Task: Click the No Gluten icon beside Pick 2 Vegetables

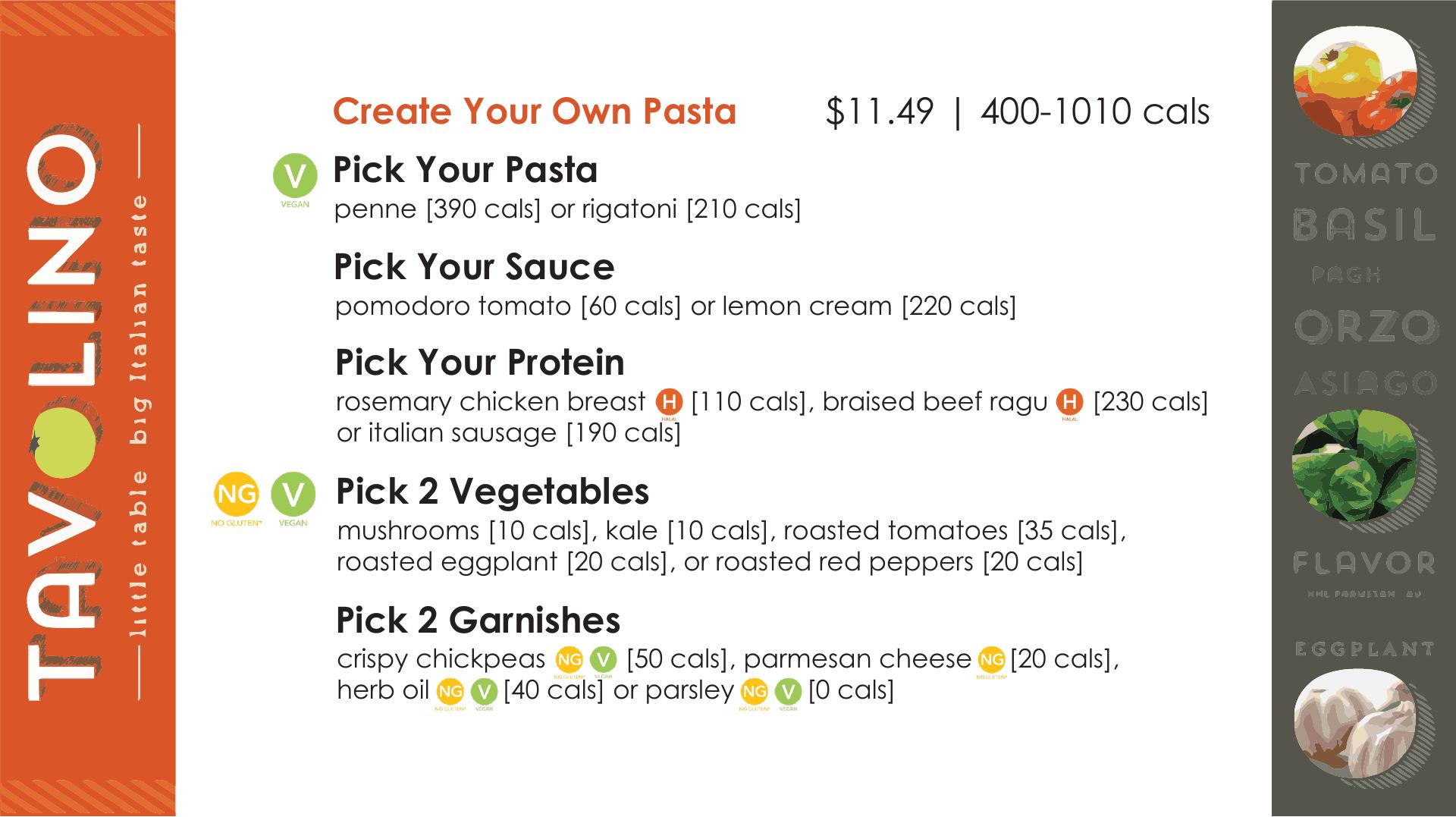Action: pos(236,494)
